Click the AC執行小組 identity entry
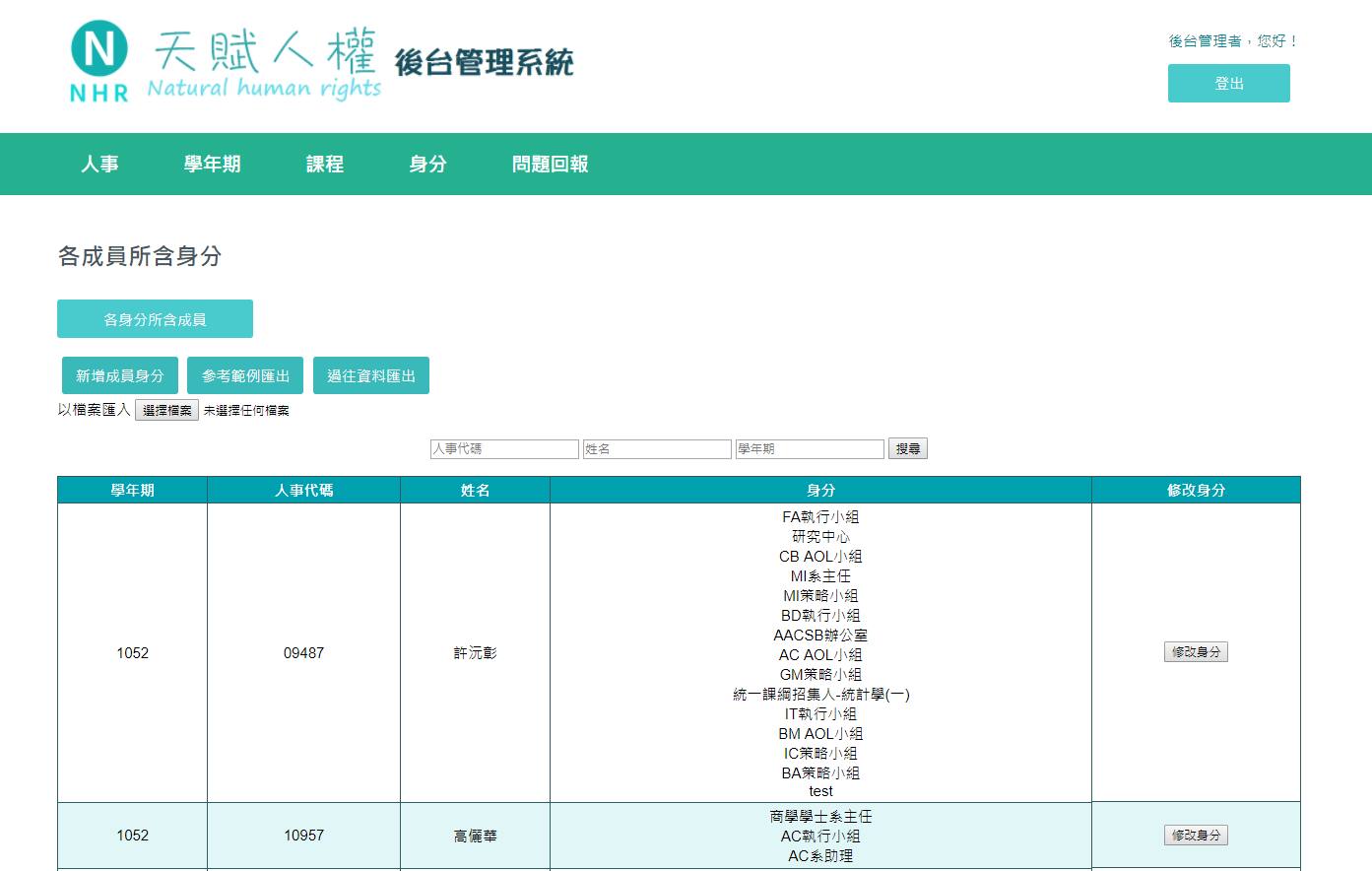Image resolution: width=1372 pixels, height=871 pixels. point(820,837)
